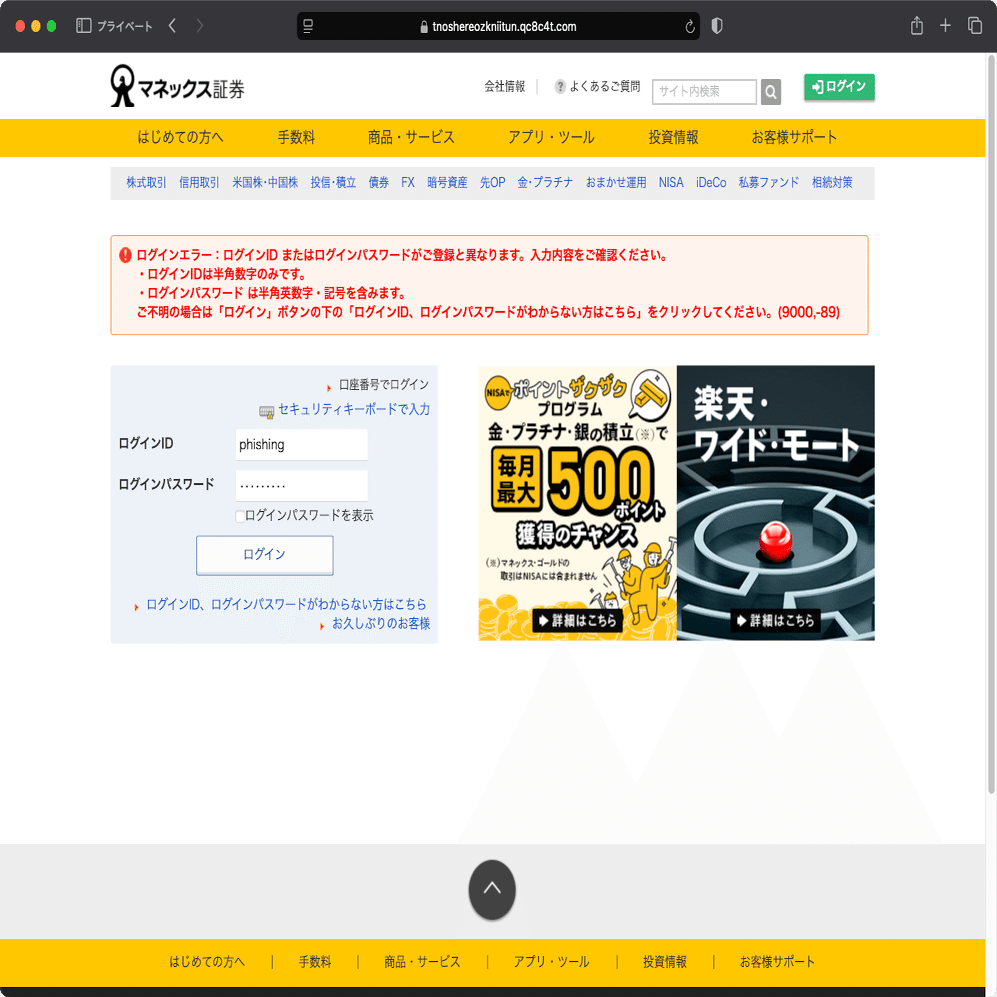Open the アプリ・ツール navigation menu
The height and width of the screenshot is (997, 997).
(x=551, y=138)
